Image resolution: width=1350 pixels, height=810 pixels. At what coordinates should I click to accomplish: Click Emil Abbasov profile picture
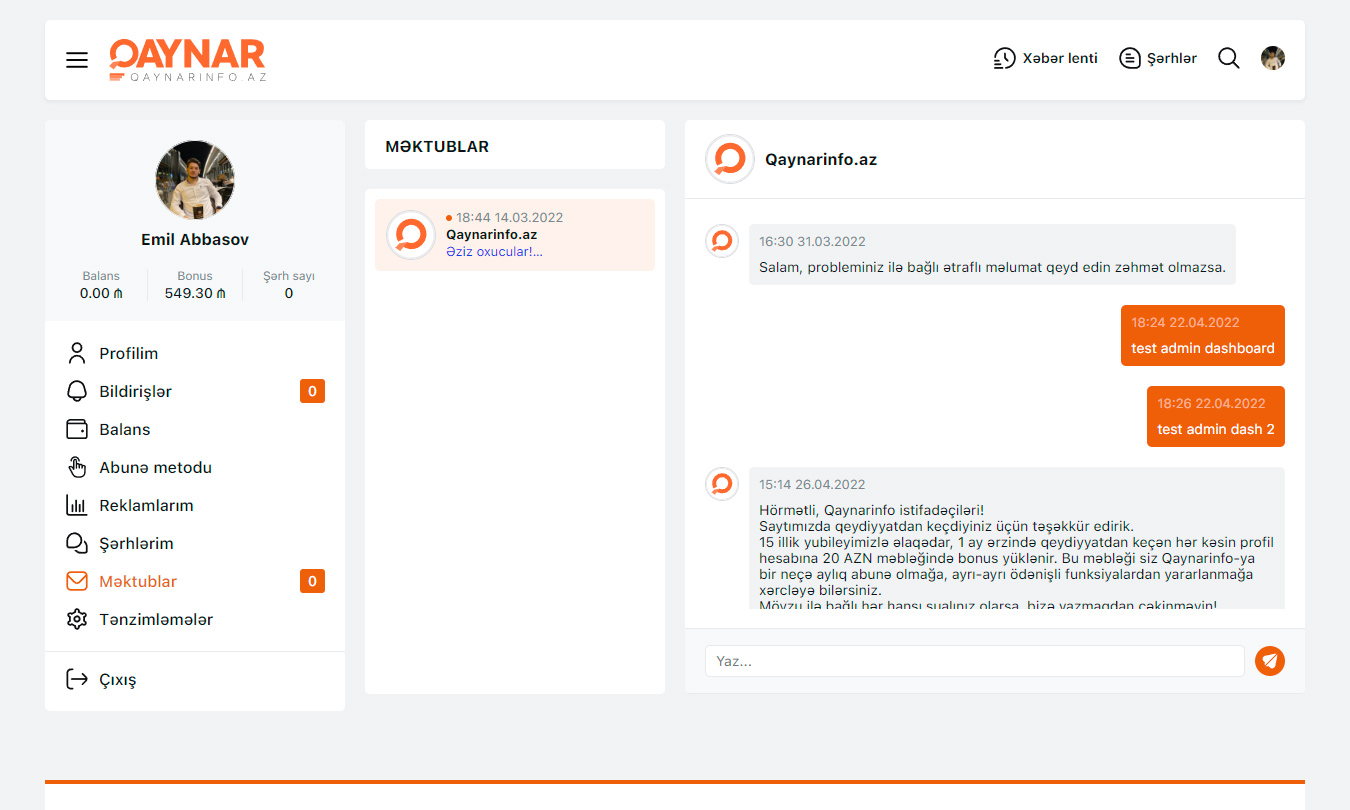[195, 180]
